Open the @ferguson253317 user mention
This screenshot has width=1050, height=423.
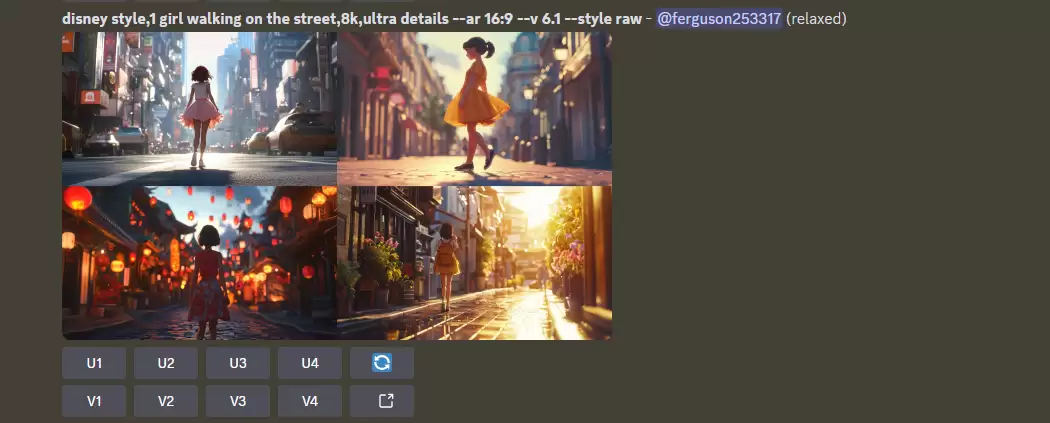coord(718,19)
